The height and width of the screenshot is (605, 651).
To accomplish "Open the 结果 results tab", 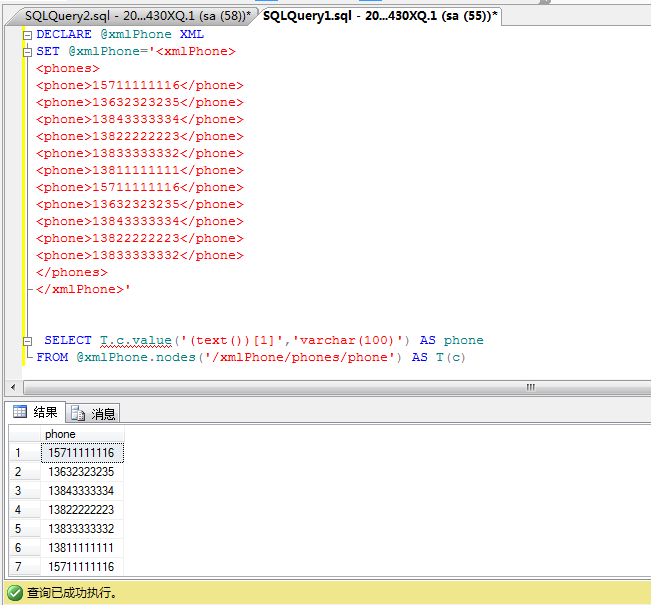I will tap(36, 412).
